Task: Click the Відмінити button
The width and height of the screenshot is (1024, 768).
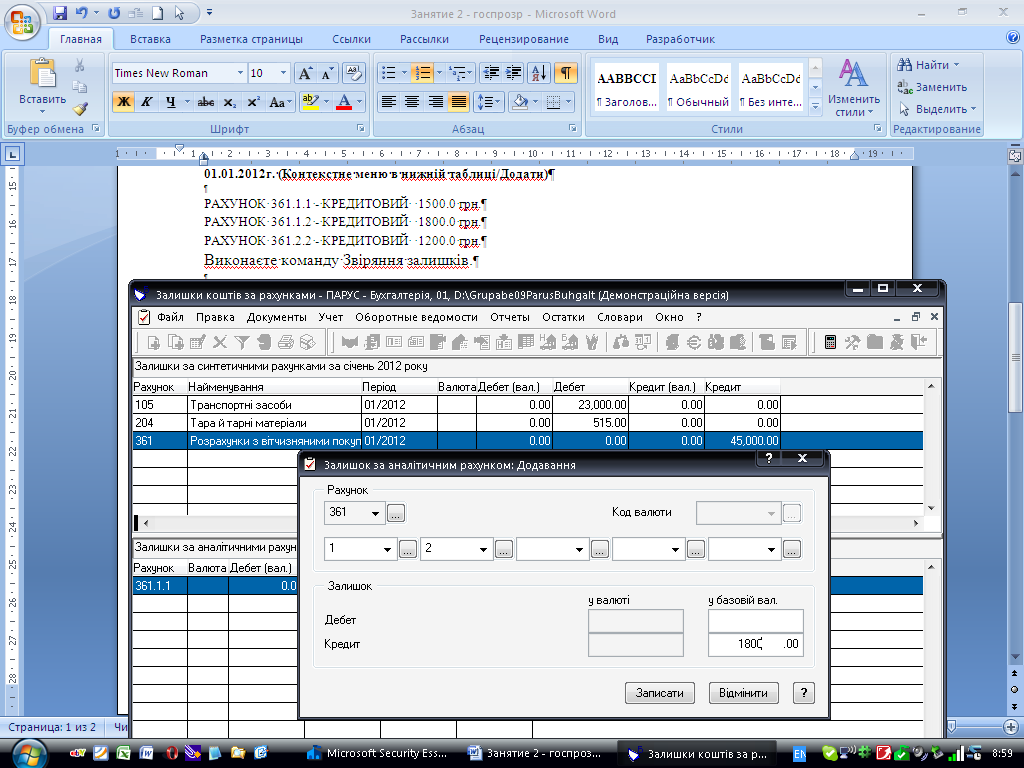Action: point(743,693)
